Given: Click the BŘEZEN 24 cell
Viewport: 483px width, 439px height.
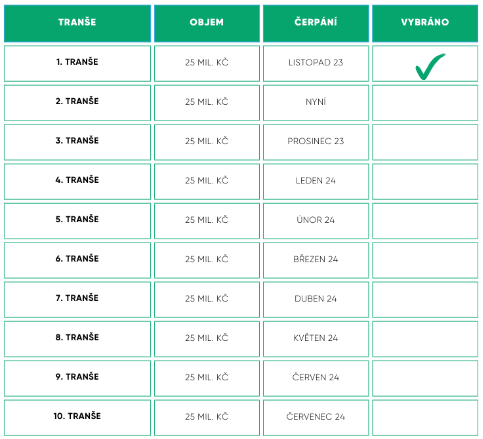Looking at the screenshot, I should pos(316,260).
